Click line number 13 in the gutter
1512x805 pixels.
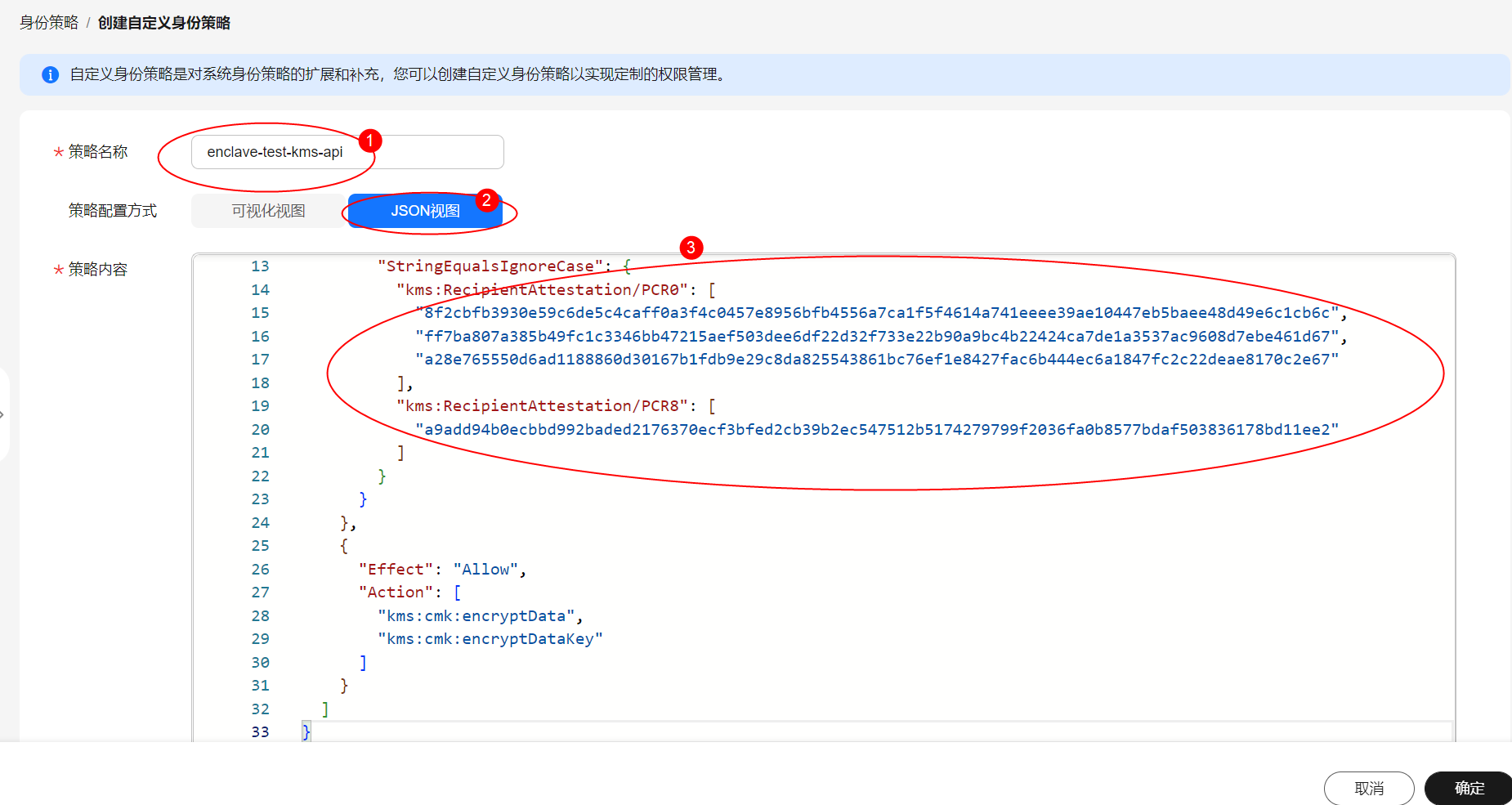260,266
